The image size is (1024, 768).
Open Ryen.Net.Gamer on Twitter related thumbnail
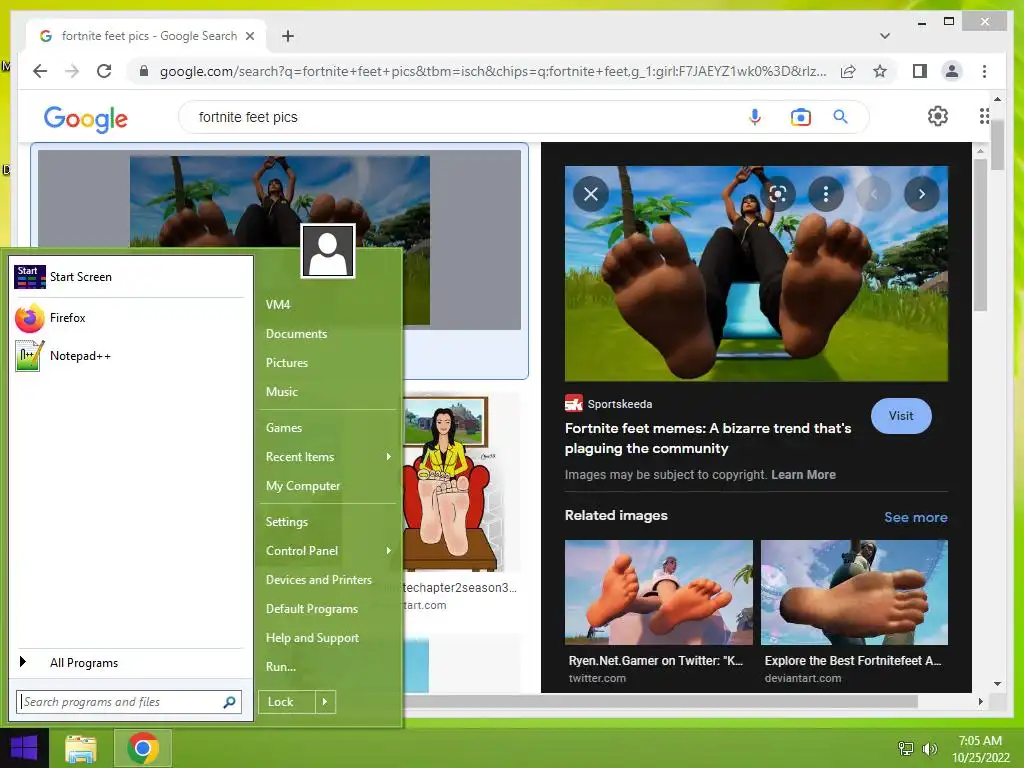658,592
